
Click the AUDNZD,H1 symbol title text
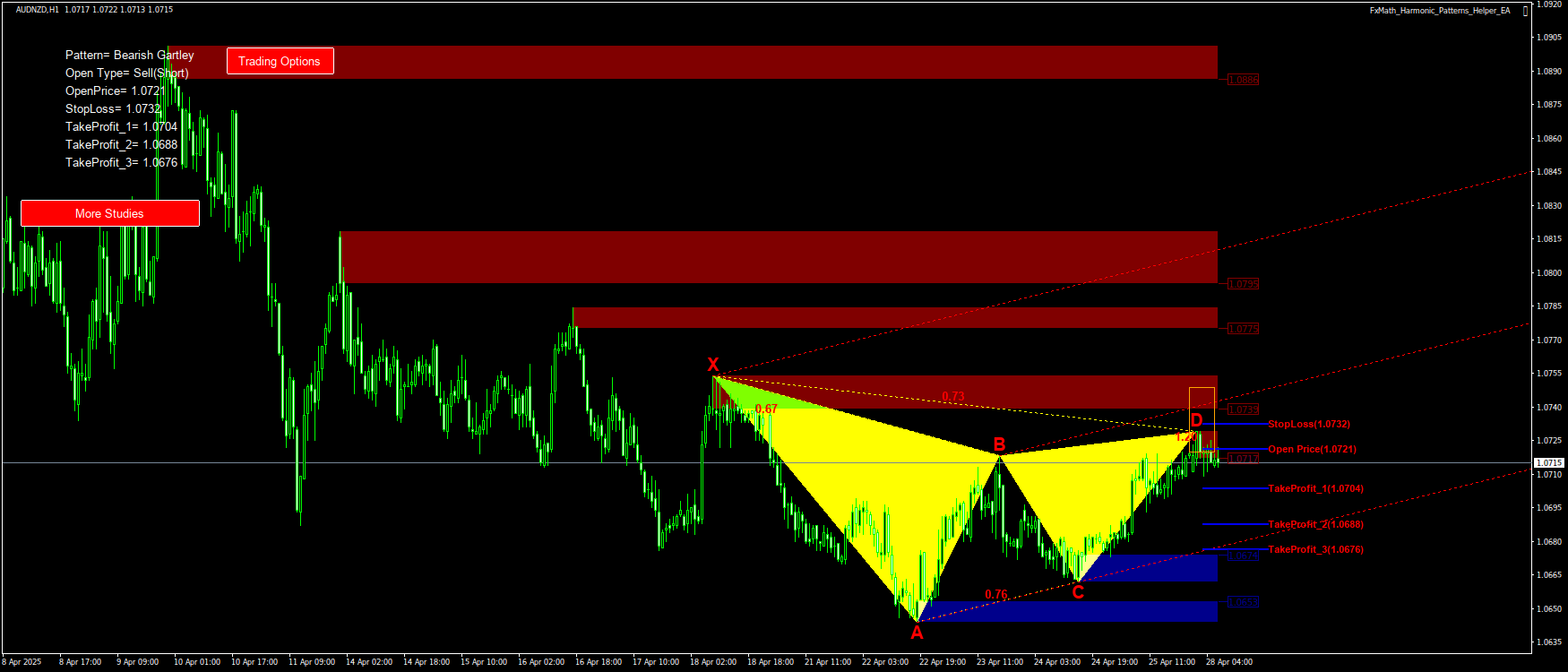click(x=37, y=10)
